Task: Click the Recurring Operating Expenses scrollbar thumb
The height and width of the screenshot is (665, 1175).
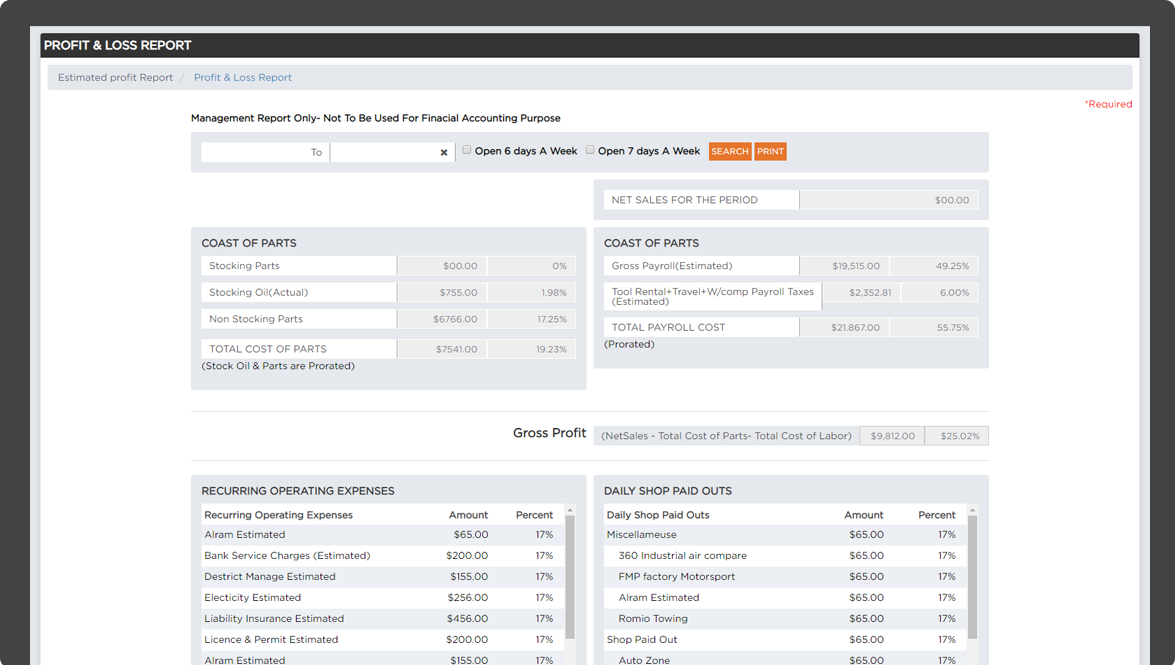Action: 570,577
